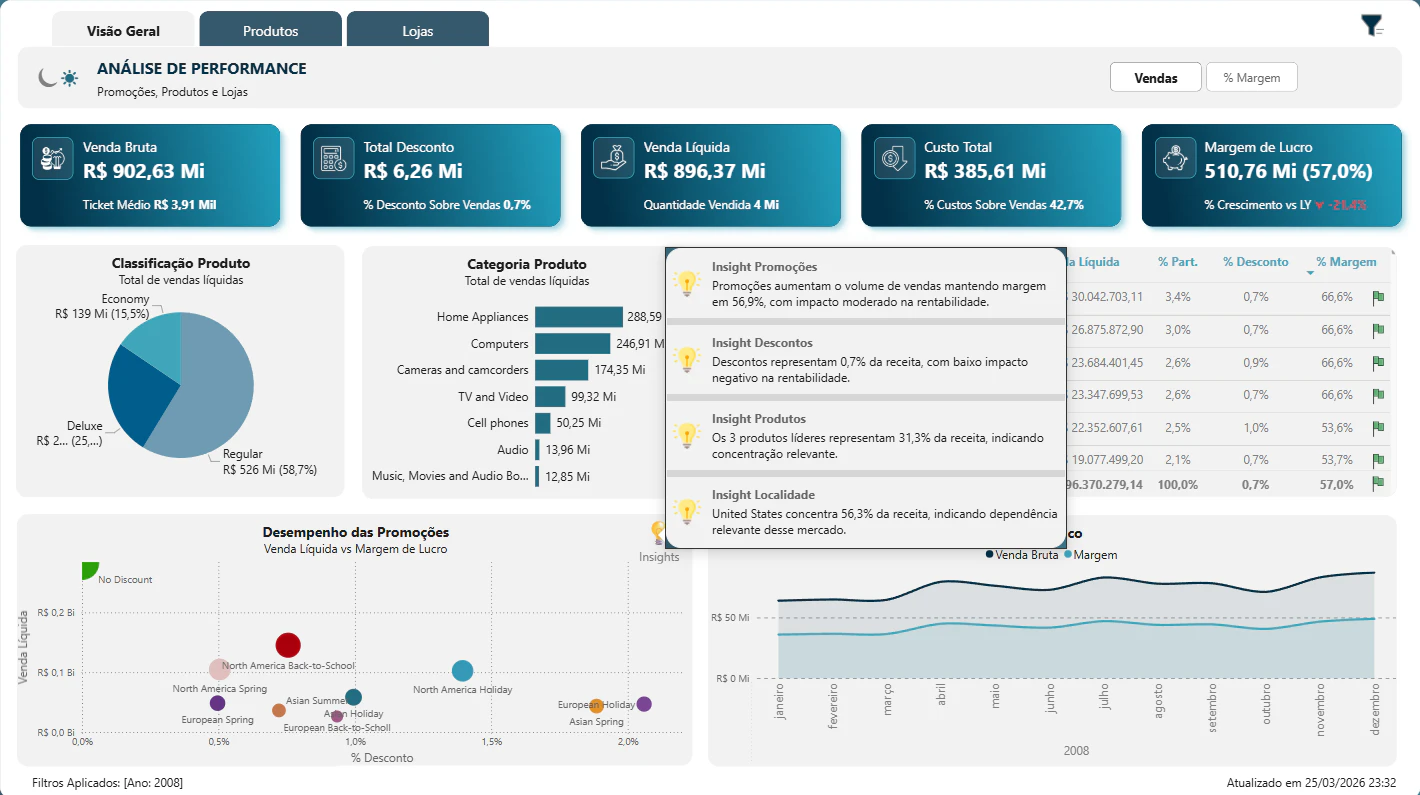Click the green flag in the 26.875.872,90 row
Screen dimensions: 1420x795
coord(1378,330)
